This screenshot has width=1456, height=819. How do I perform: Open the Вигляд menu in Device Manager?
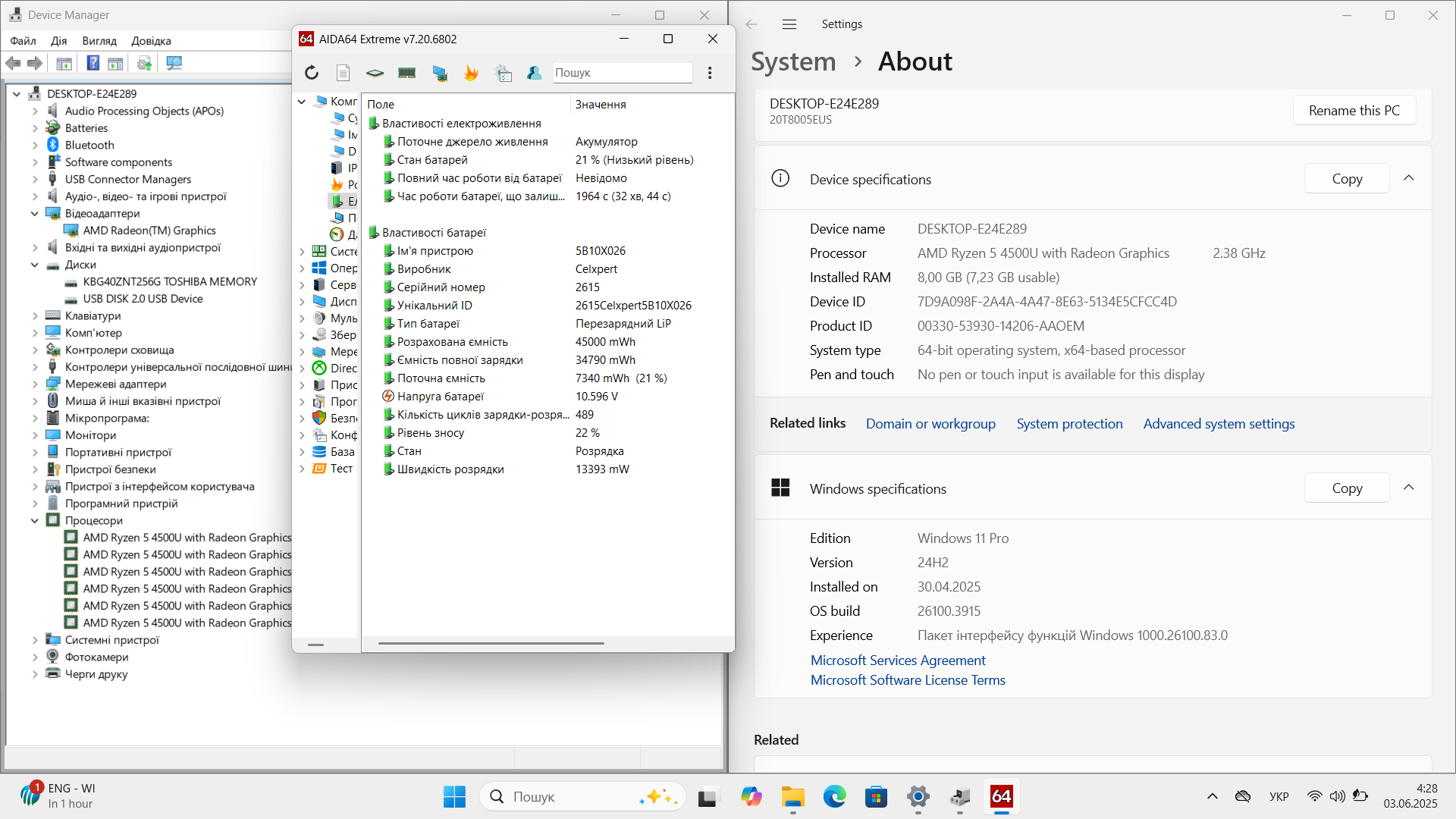click(99, 41)
